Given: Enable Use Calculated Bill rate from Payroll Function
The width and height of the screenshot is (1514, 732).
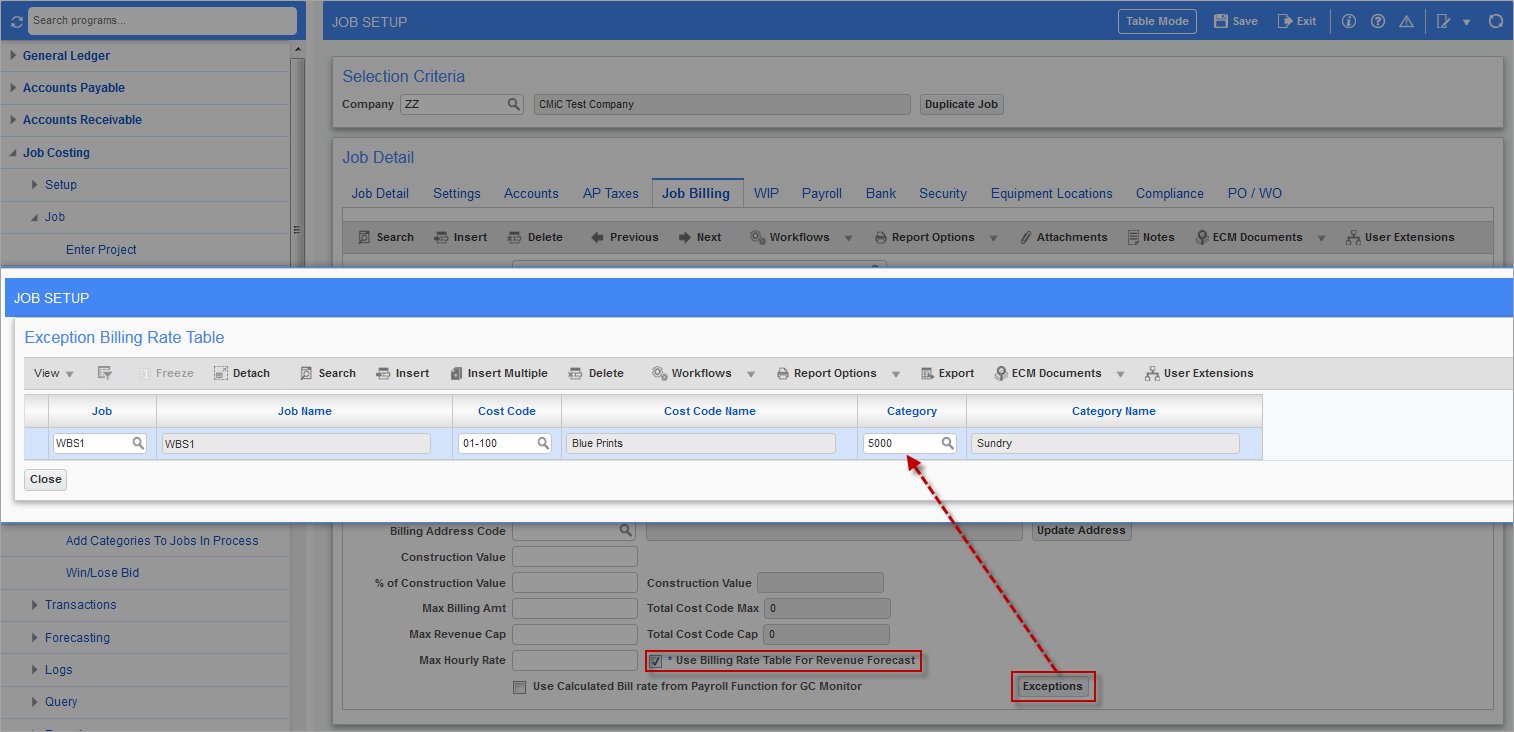Looking at the screenshot, I should point(520,687).
